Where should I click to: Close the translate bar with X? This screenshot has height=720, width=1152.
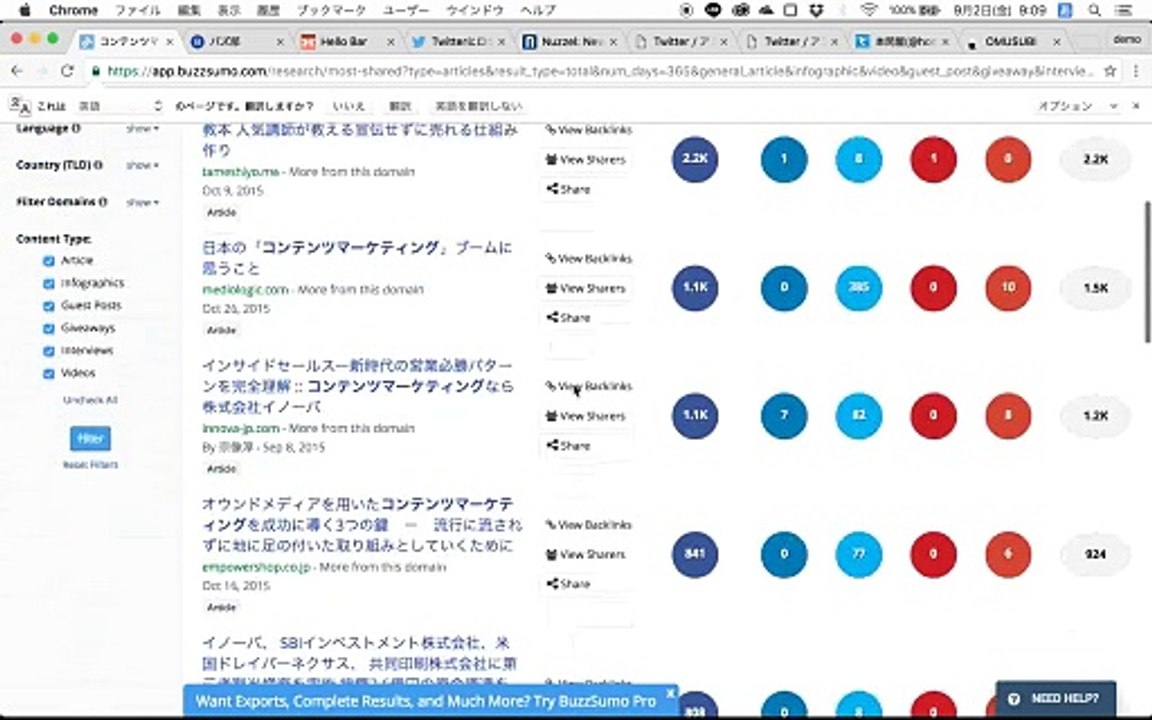1136,106
